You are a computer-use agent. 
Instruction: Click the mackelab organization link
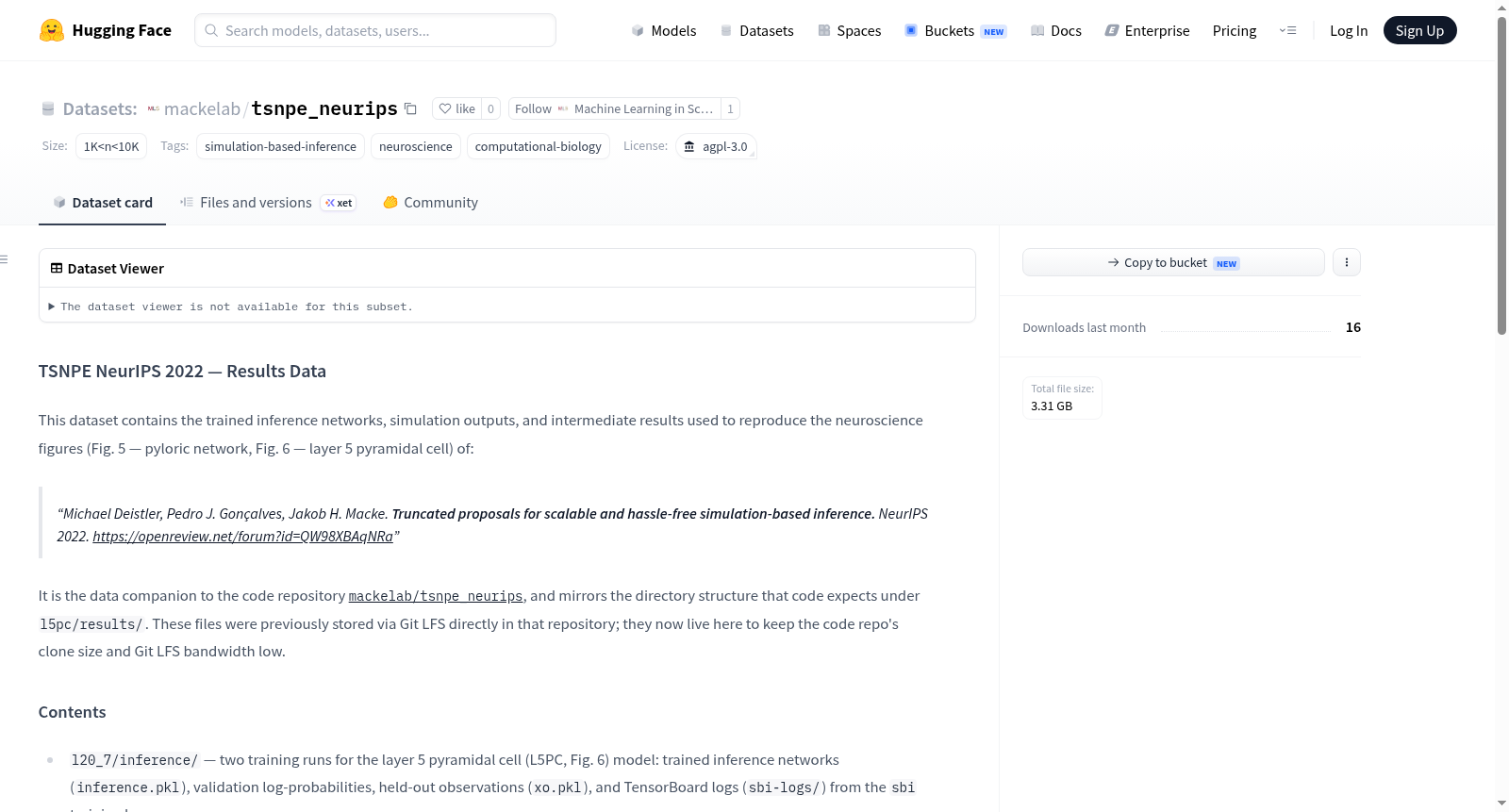(202, 108)
